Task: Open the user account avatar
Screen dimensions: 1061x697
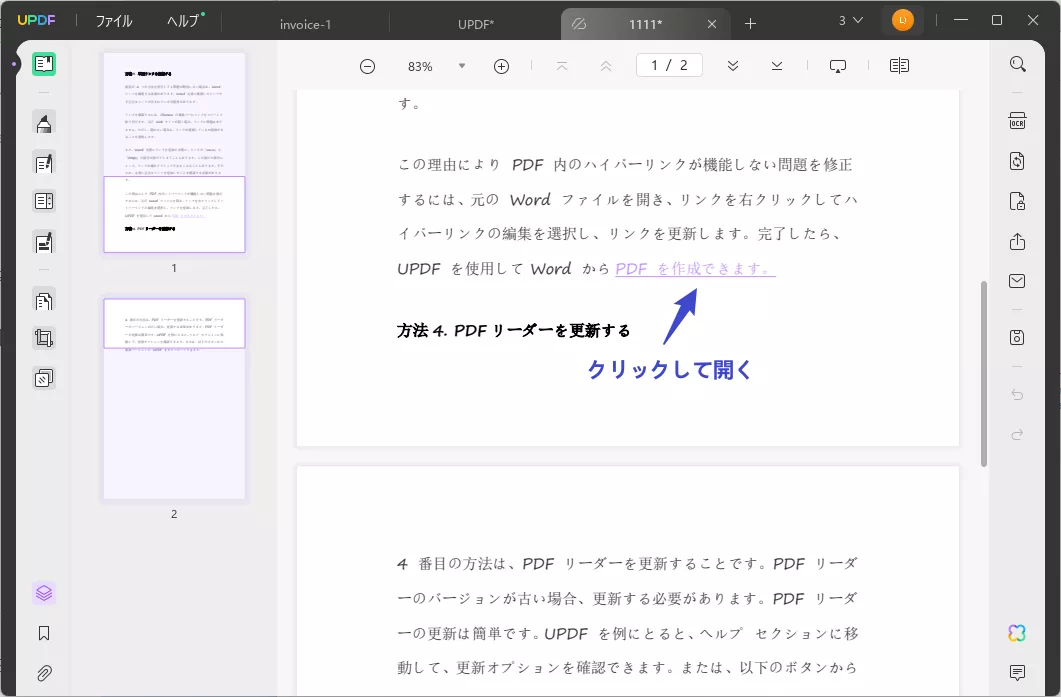Action: [x=903, y=20]
